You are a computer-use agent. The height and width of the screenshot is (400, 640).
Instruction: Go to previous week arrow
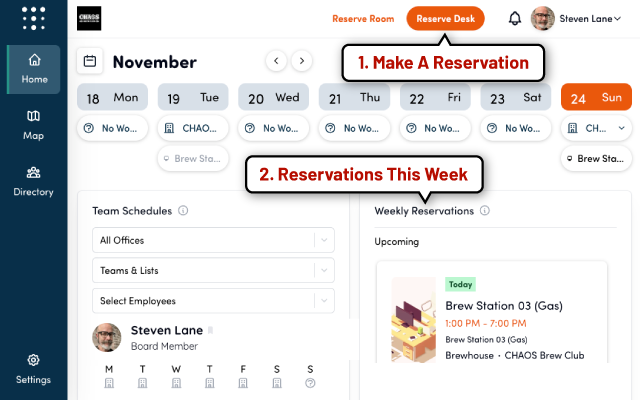pyautogui.click(x=276, y=61)
